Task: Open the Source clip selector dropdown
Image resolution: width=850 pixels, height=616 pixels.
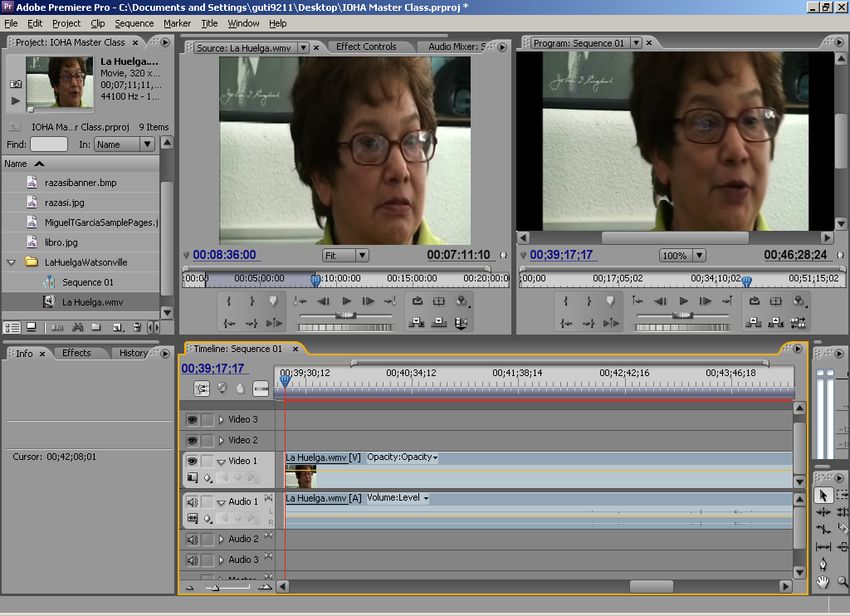Action: coord(304,48)
